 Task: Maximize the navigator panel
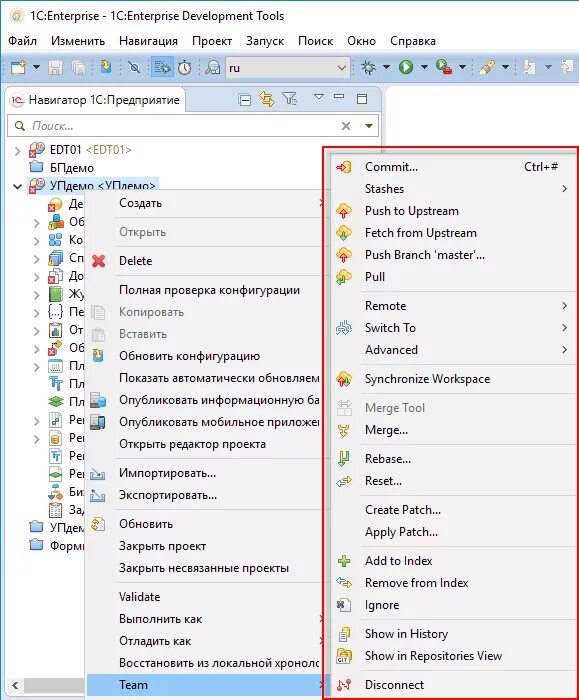point(362,99)
